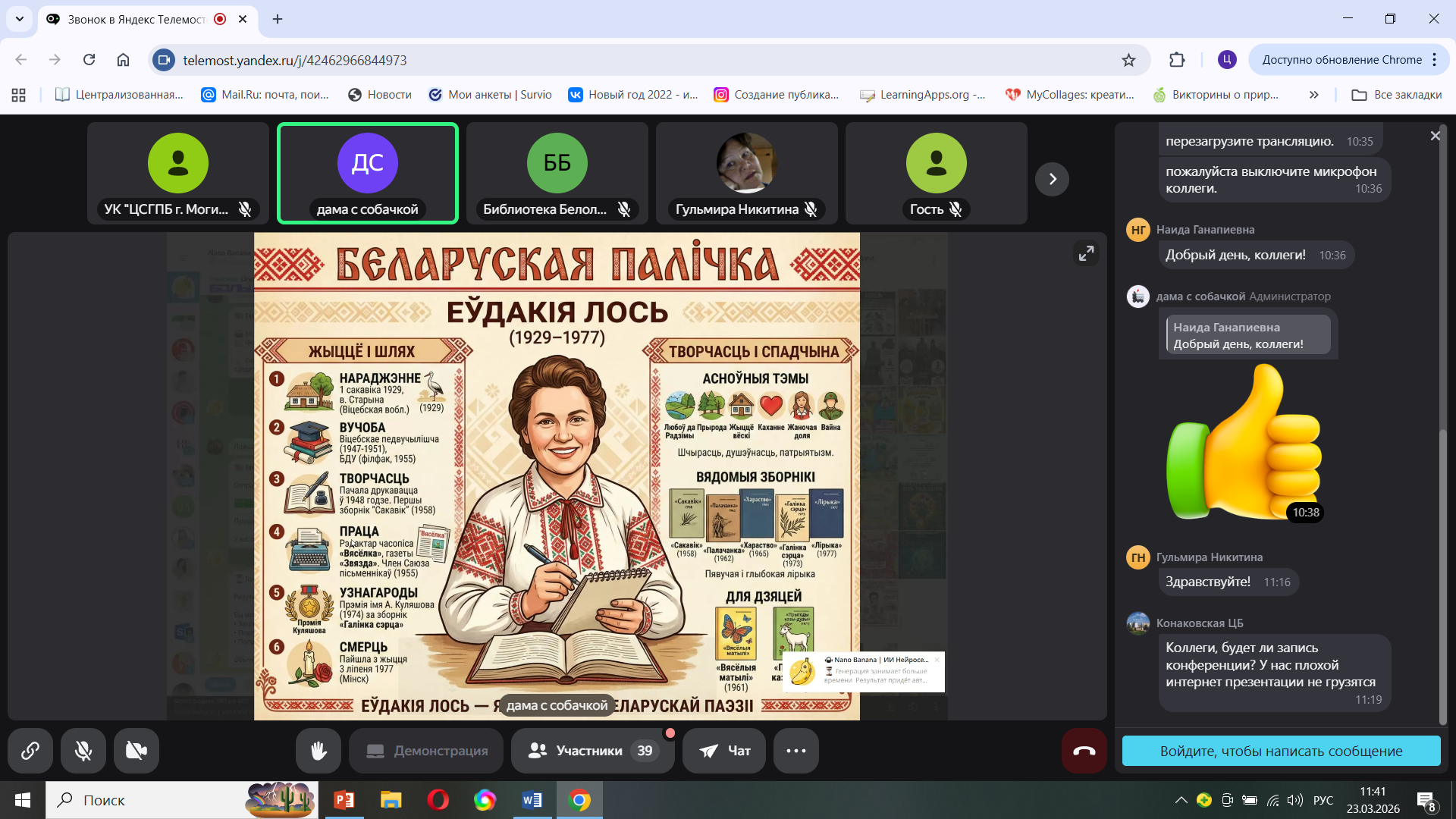This screenshot has width=1456, height=819.
Task: Expand shared presentation to fullscreen
Action: [1087, 253]
